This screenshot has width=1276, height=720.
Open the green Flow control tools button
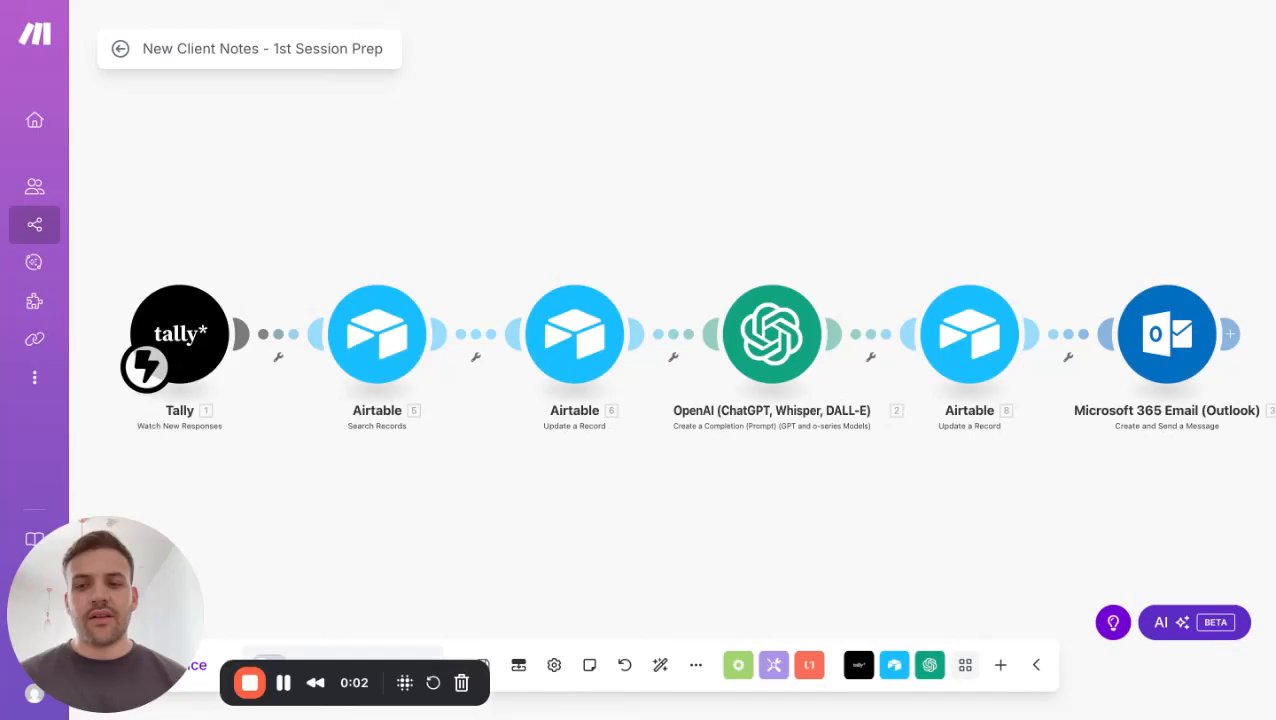[x=738, y=665]
